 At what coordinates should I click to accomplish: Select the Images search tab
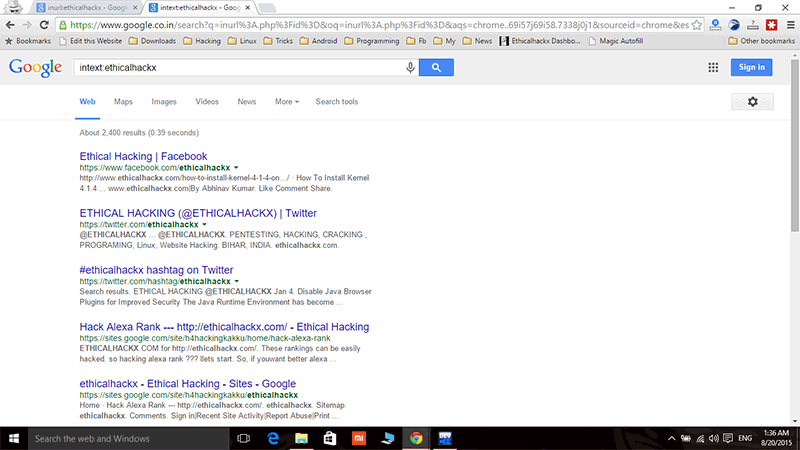164,102
